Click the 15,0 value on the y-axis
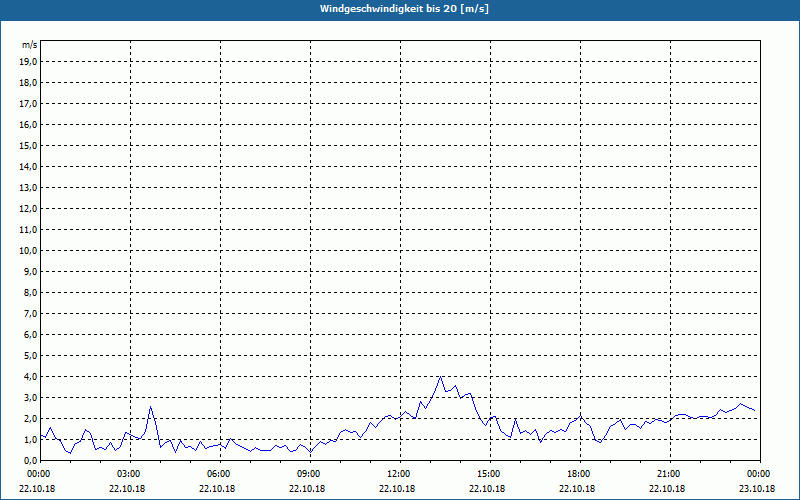The image size is (800, 500). 28,145
